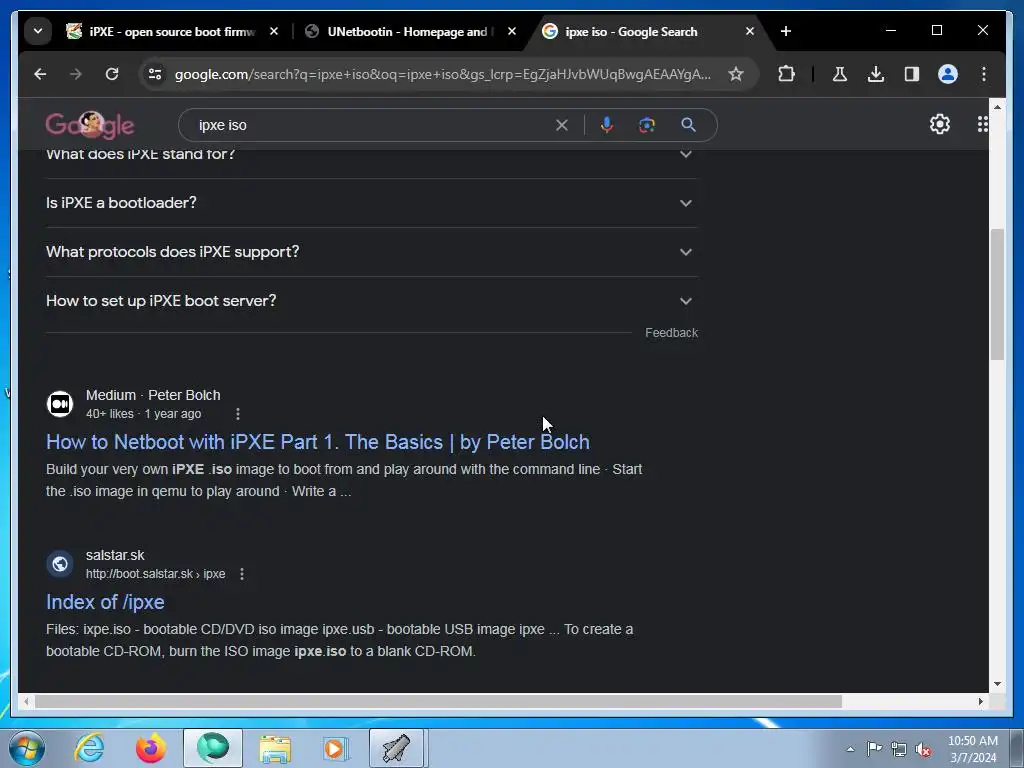Close the ipxe iso Google Search tab
Image resolution: width=1024 pixels, height=768 pixels.
pyautogui.click(x=750, y=31)
